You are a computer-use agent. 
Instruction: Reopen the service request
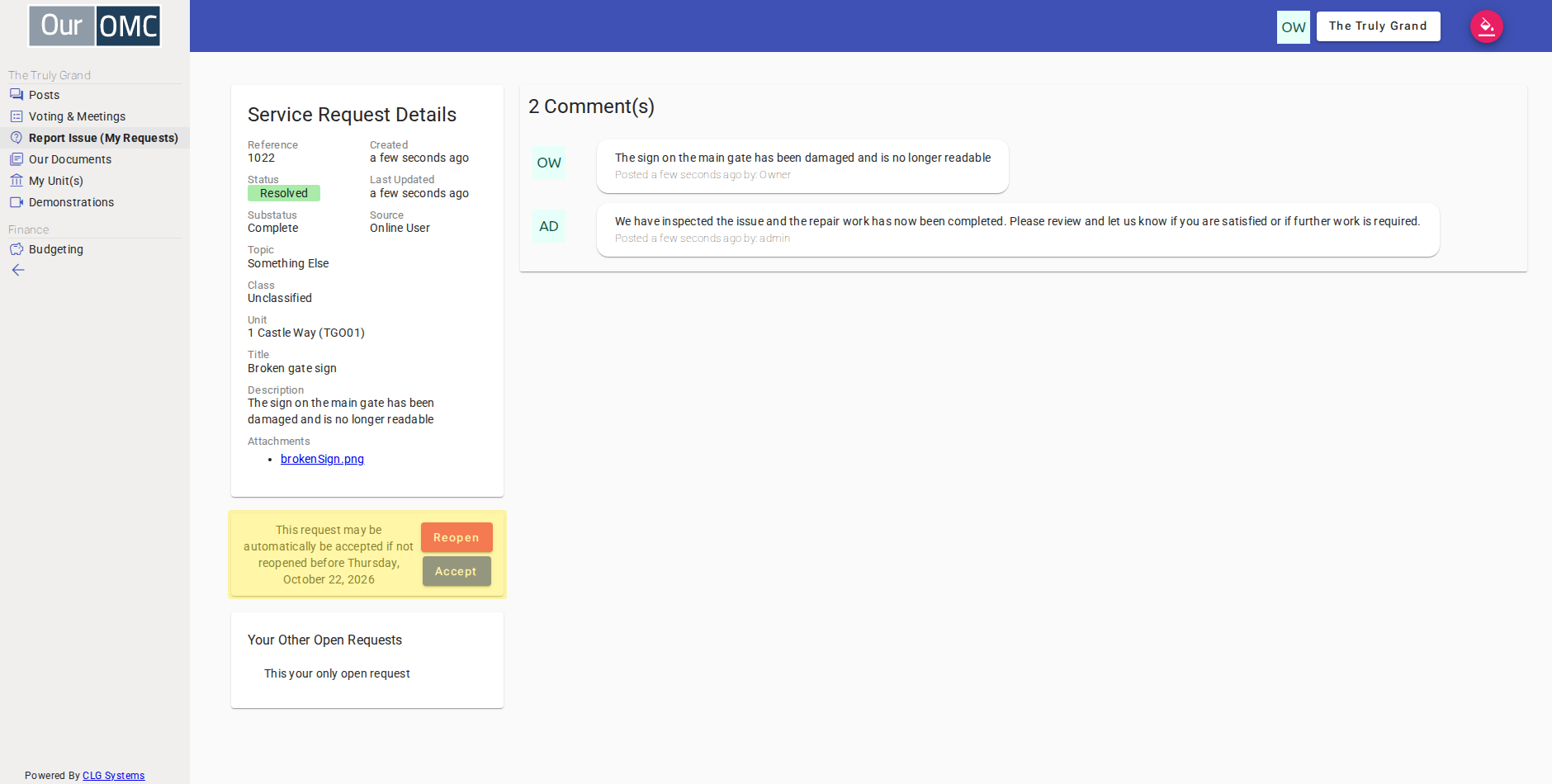(457, 537)
